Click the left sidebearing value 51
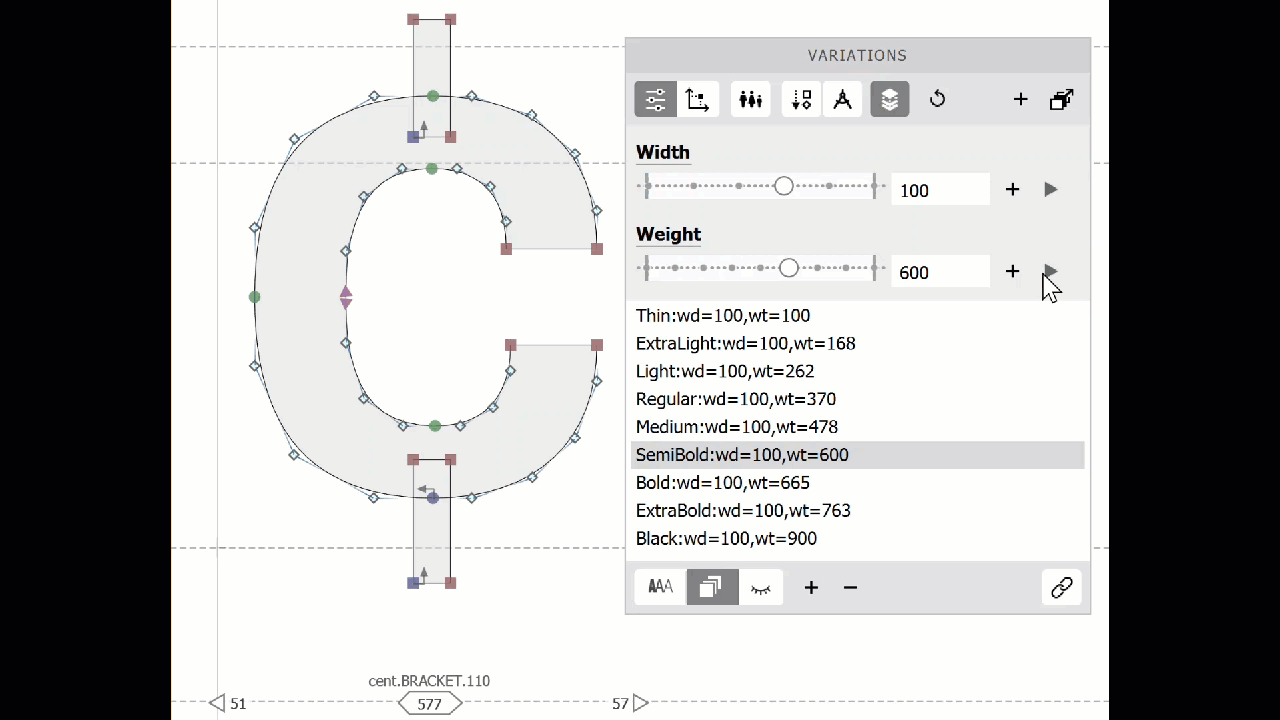The image size is (1280, 720). pyautogui.click(x=238, y=704)
